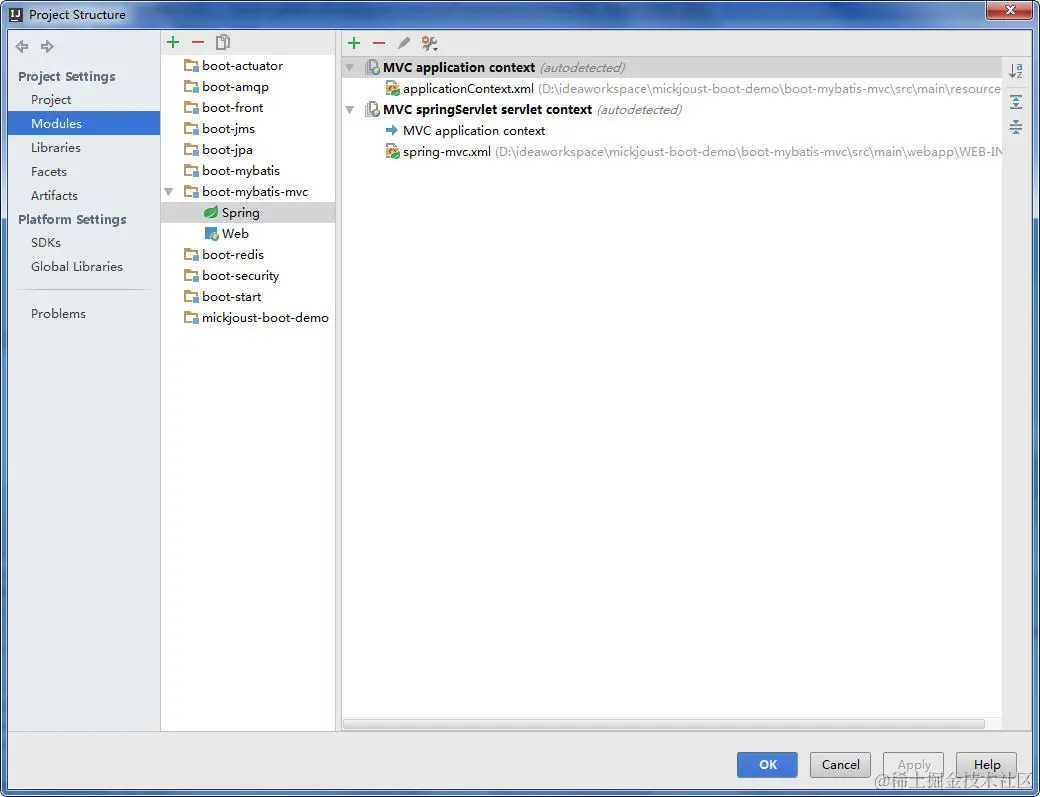Remove selected module with minus icon
Screen dimensions: 1040x797
198,42
